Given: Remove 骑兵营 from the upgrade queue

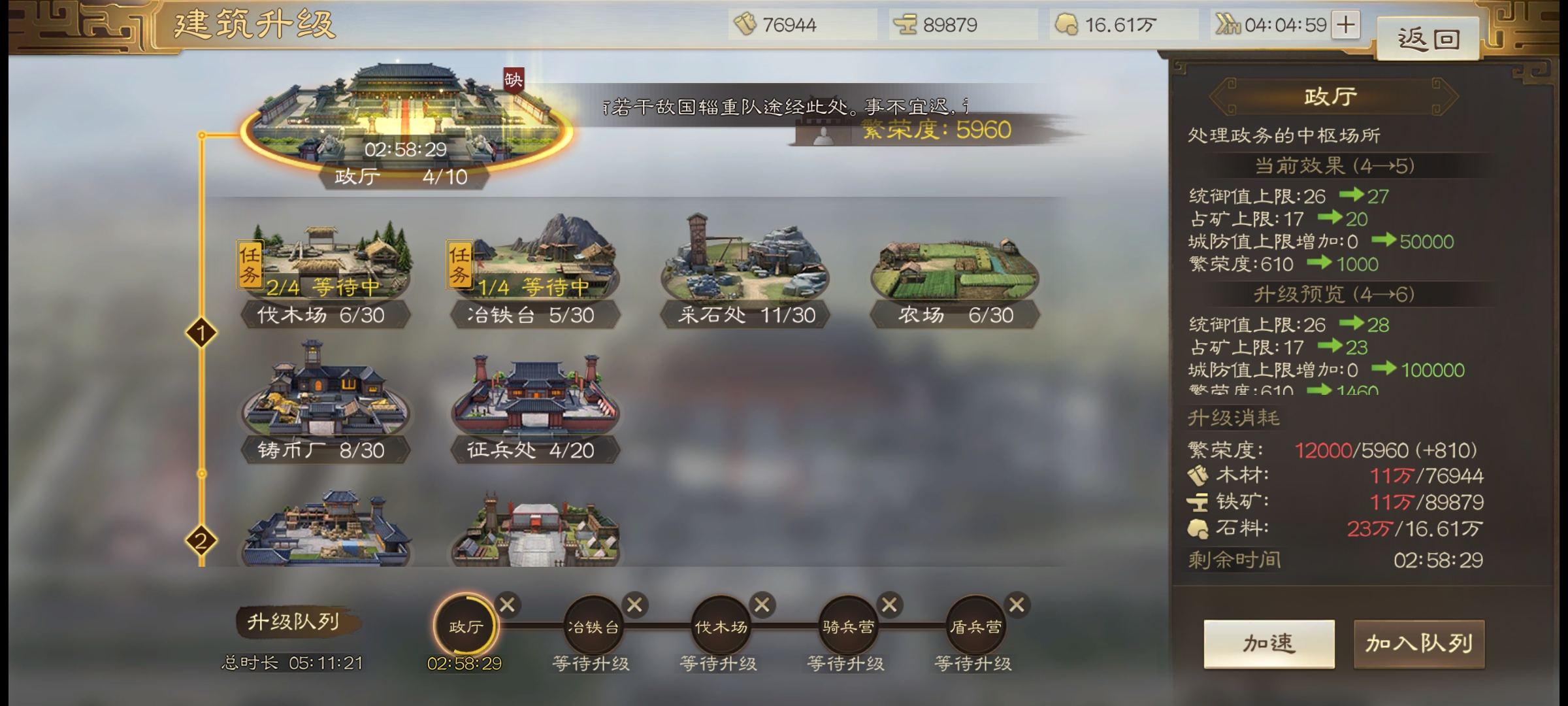Looking at the screenshot, I should [x=889, y=605].
